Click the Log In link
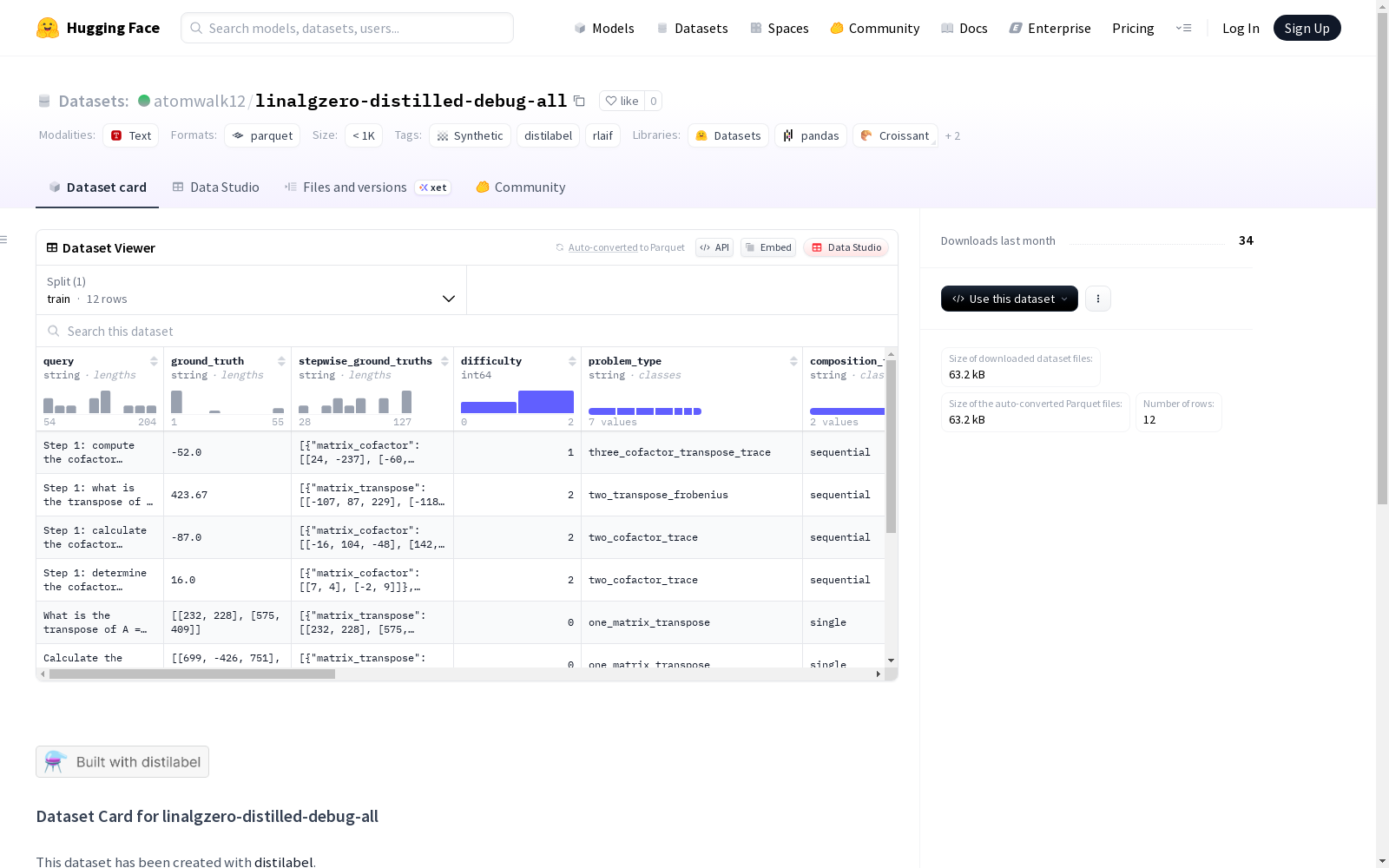Image resolution: width=1389 pixels, height=868 pixels. click(x=1241, y=28)
